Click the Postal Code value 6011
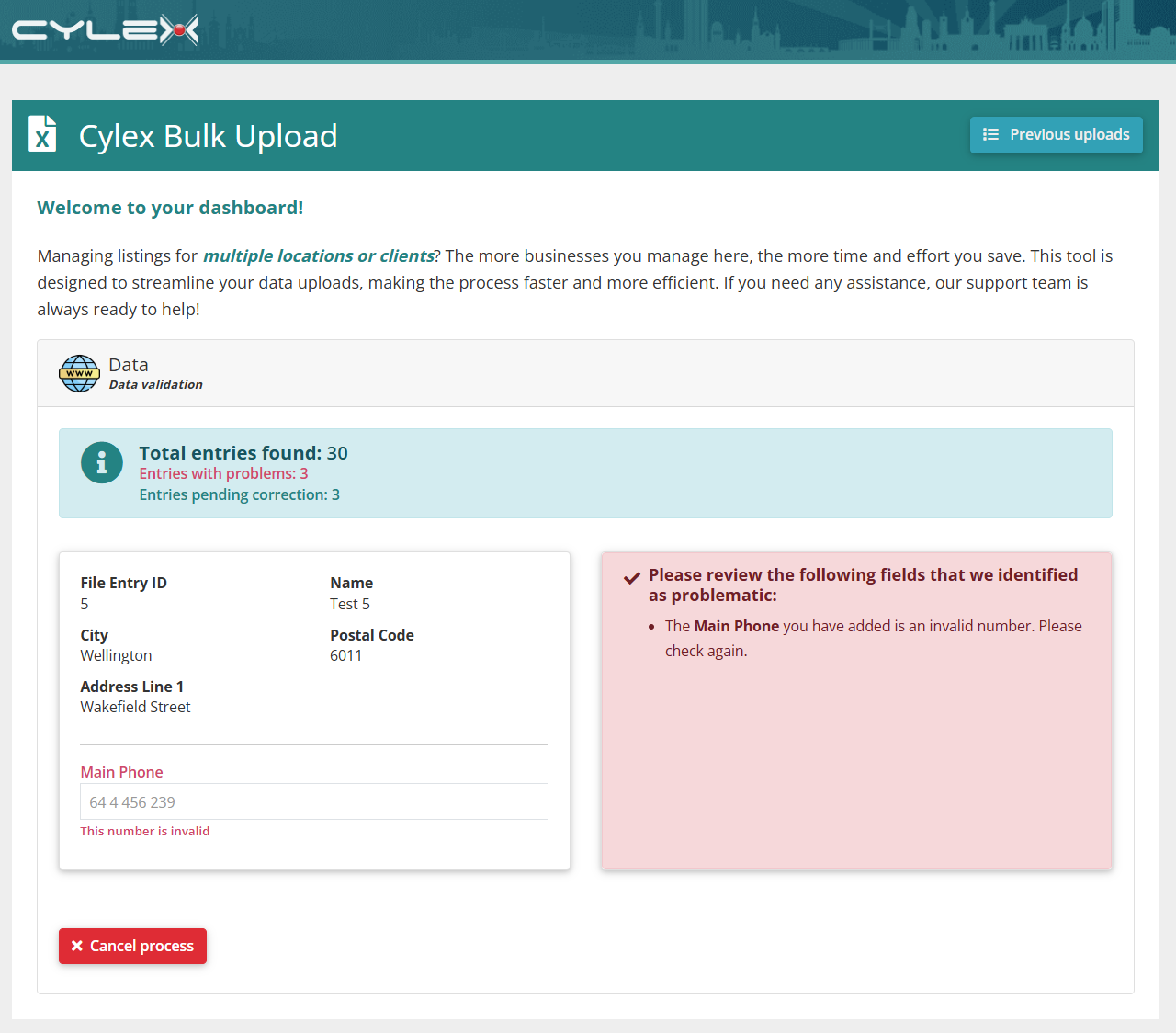Image resolution: width=1176 pixels, height=1033 pixels. click(x=346, y=655)
